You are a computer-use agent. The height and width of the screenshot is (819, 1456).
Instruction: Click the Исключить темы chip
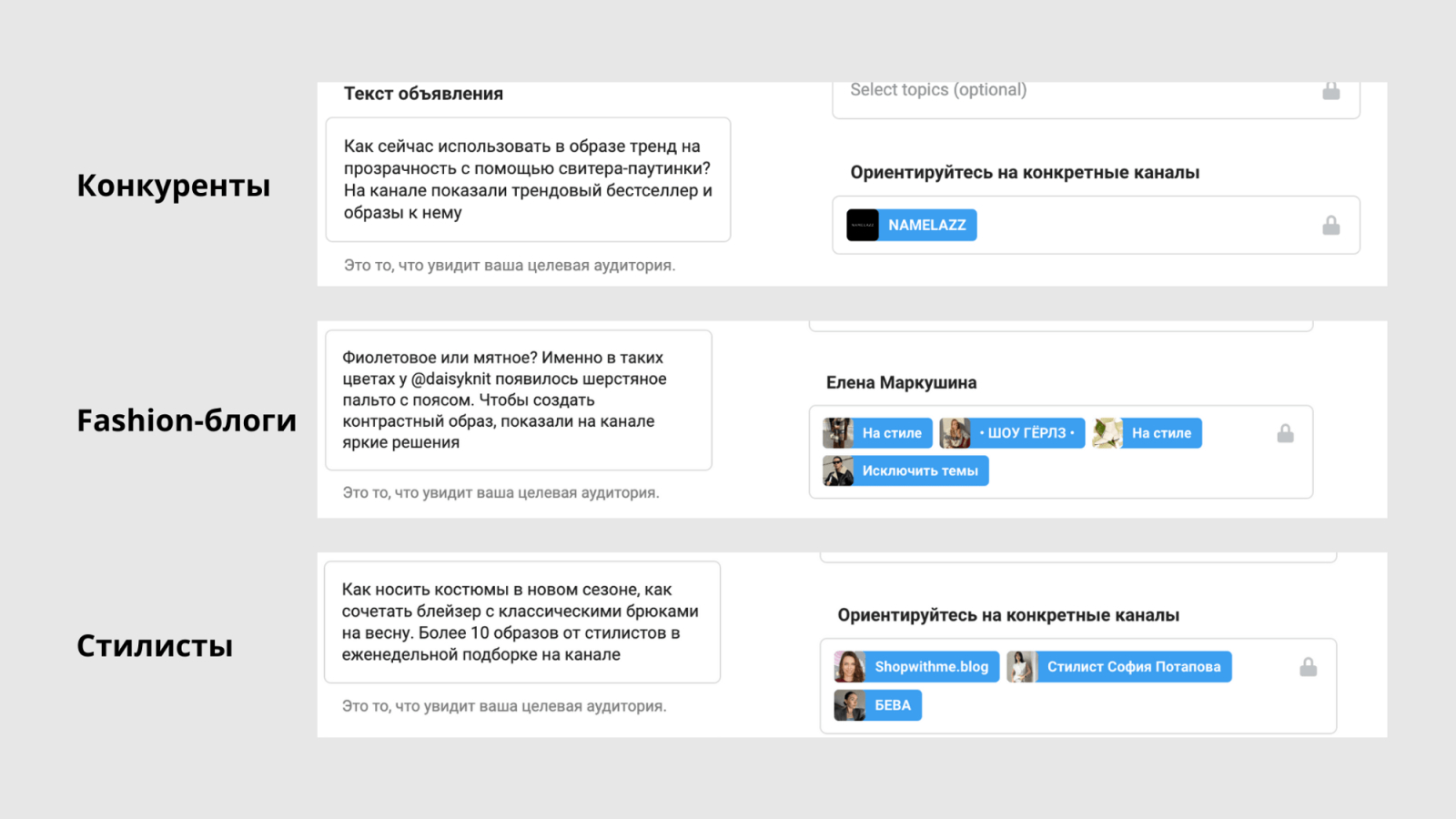tap(919, 471)
